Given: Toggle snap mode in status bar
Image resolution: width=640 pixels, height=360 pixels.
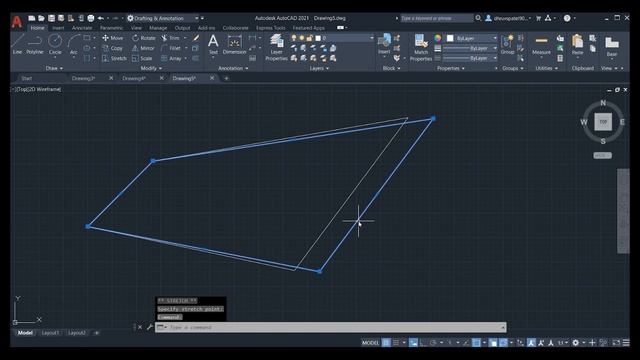Looking at the screenshot, I should [396, 342].
